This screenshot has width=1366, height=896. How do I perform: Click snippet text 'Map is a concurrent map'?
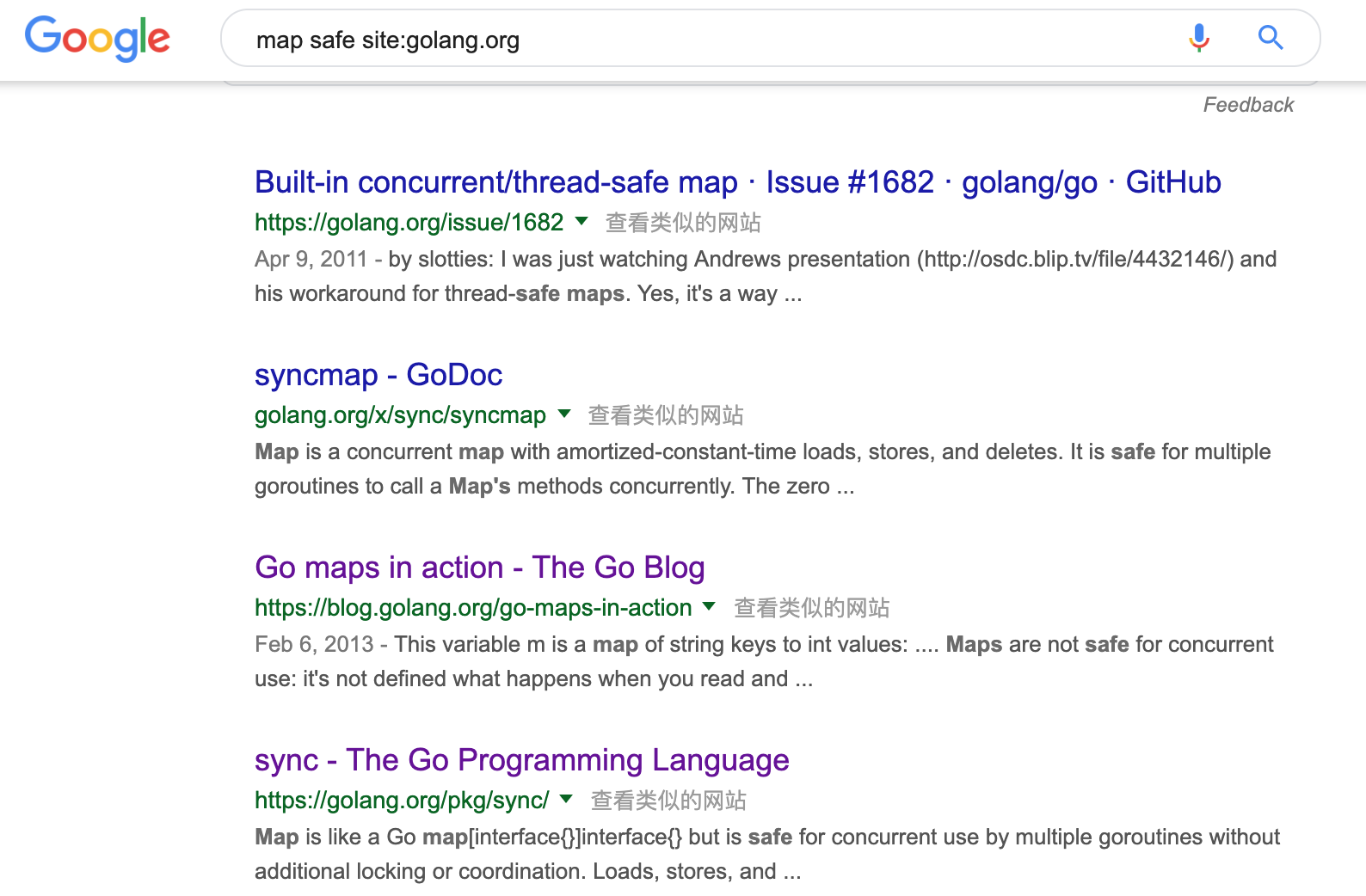379,452
